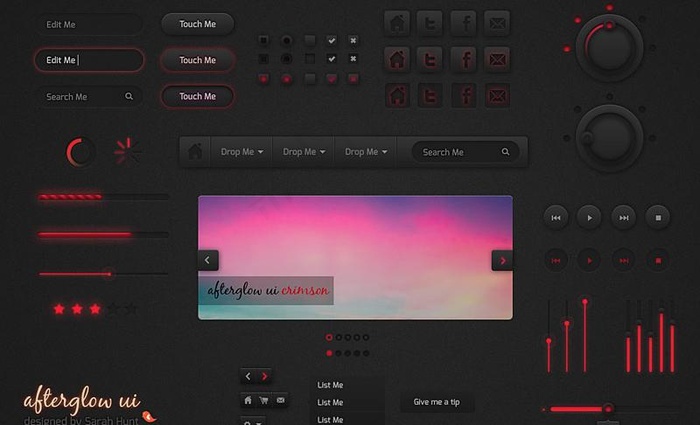
Task: Click the home icon in the navigation bar
Action: click(x=195, y=152)
